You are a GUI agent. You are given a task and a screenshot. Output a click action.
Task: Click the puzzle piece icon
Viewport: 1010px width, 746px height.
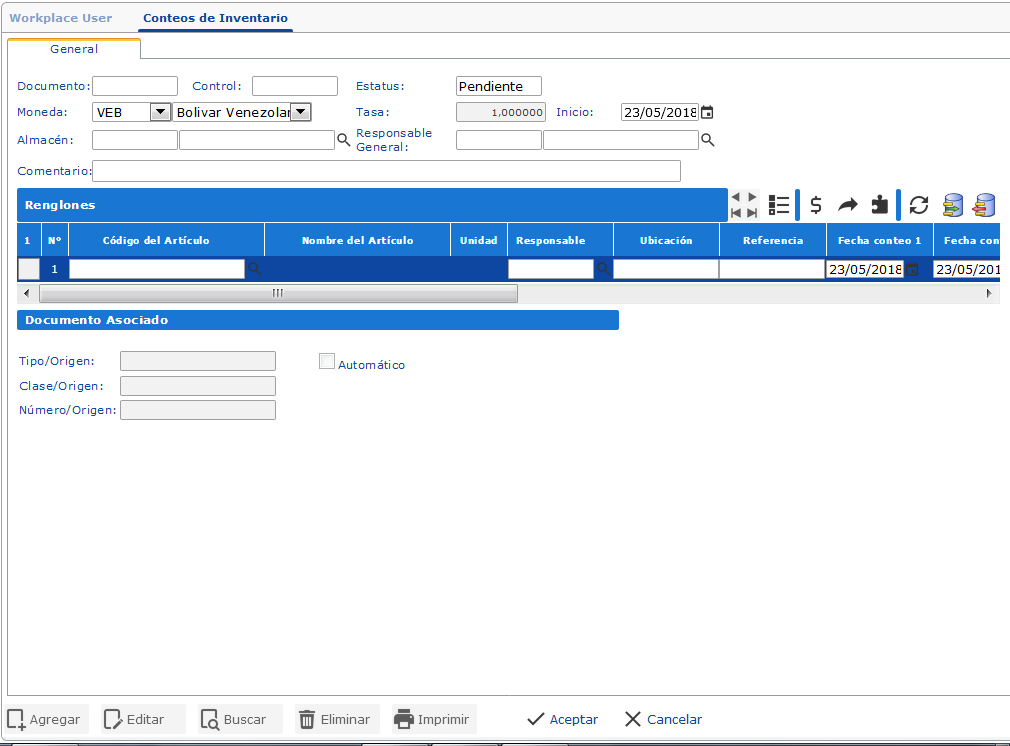point(879,205)
